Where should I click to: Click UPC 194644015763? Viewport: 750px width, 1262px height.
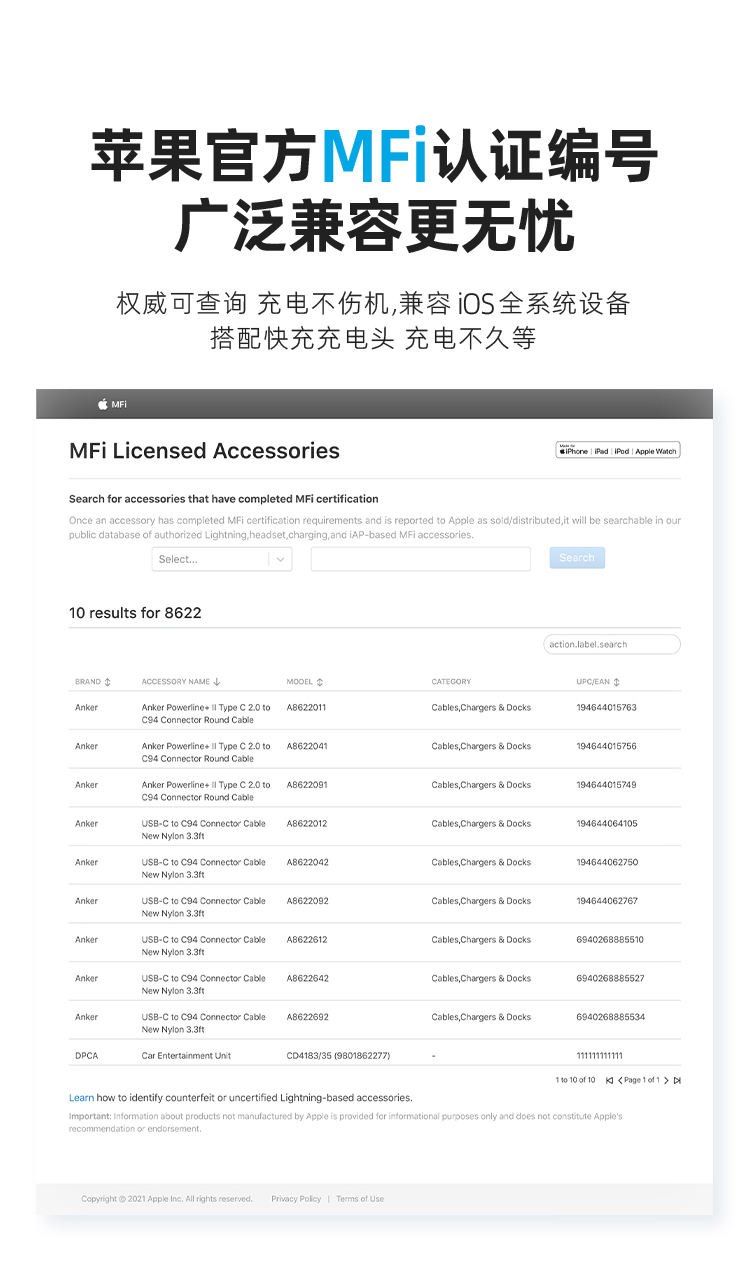[x=606, y=708]
